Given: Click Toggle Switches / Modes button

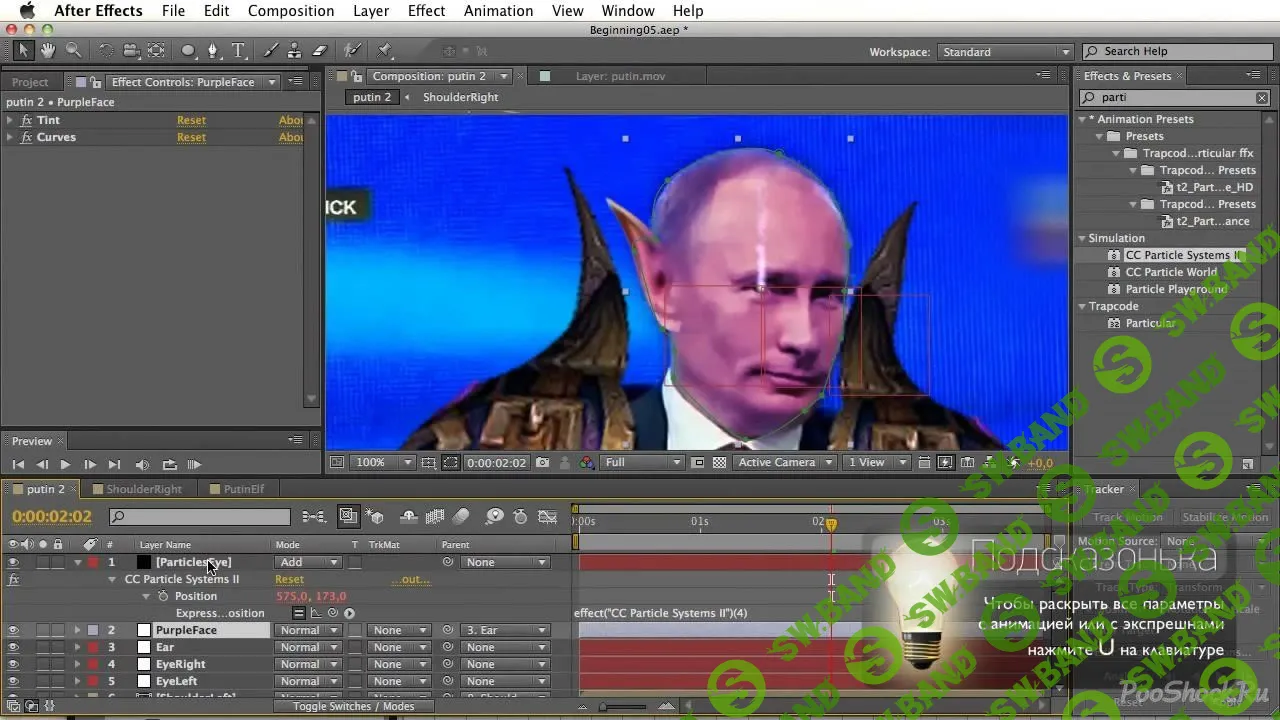Looking at the screenshot, I should [354, 706].
